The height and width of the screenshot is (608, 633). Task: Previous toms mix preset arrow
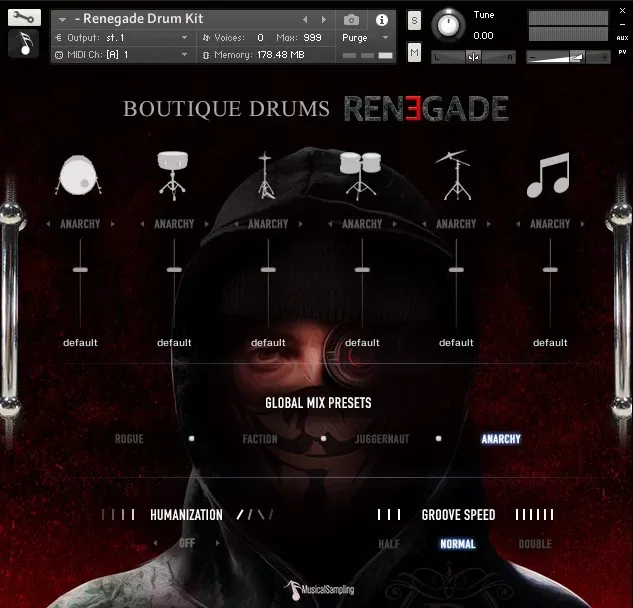pos(330,224)
